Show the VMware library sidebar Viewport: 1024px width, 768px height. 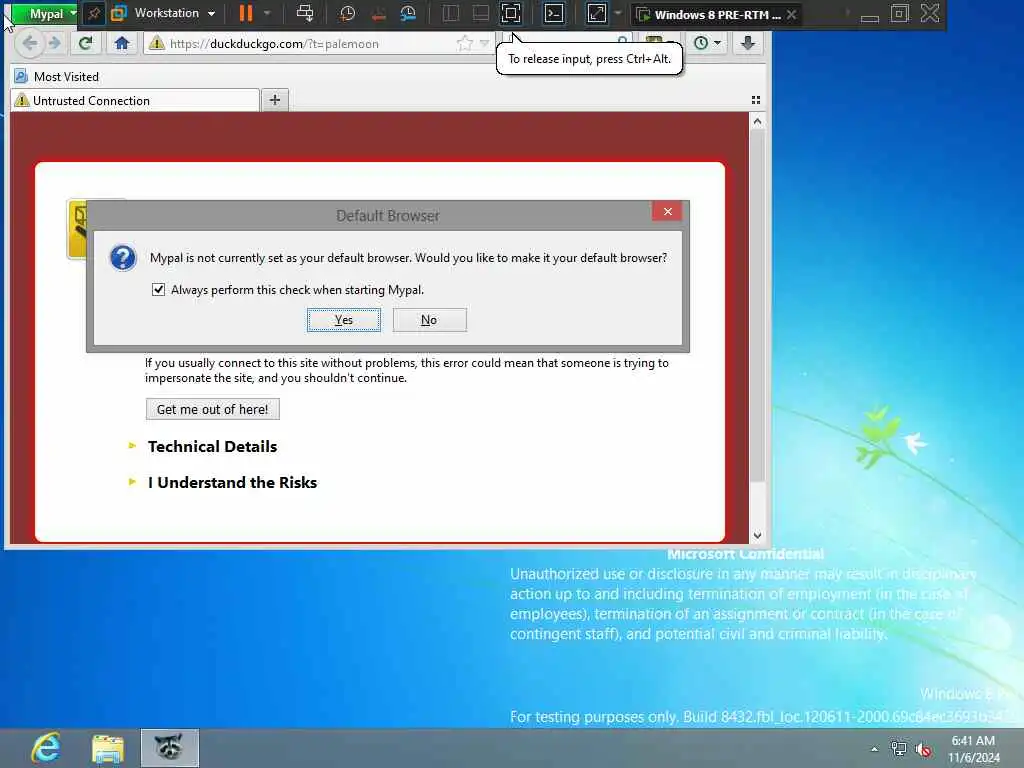point(451,13)
